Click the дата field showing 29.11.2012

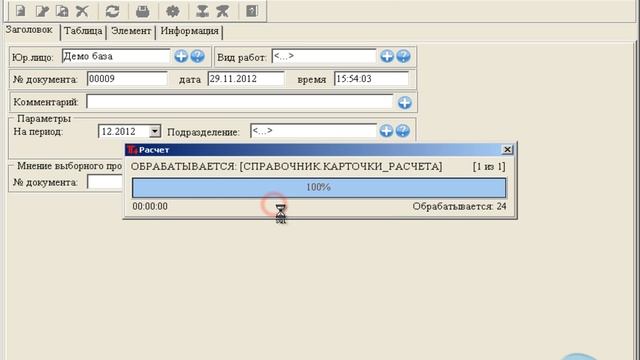pos(246,79)
